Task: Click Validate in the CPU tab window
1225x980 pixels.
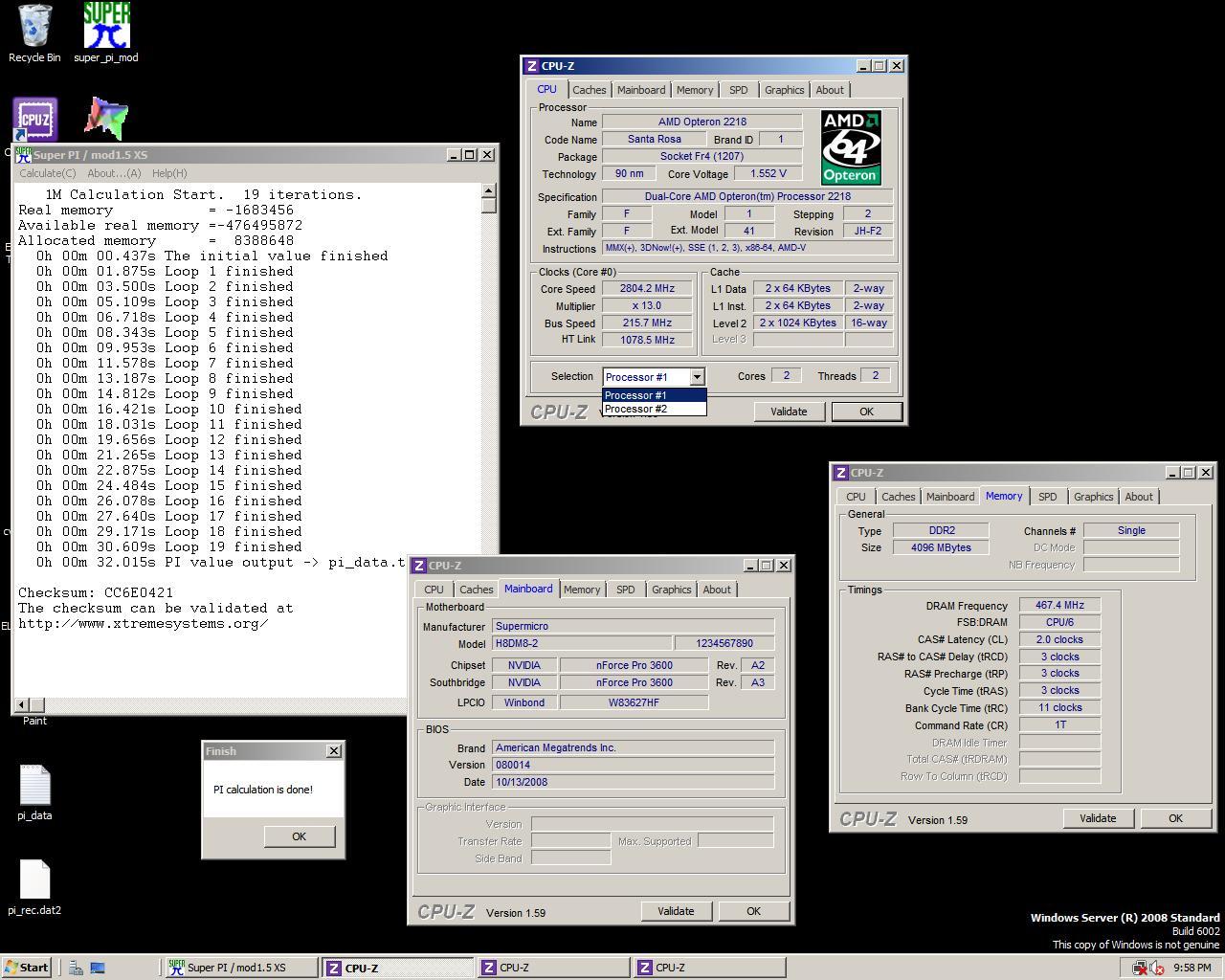Action: [x=789, y=412]
